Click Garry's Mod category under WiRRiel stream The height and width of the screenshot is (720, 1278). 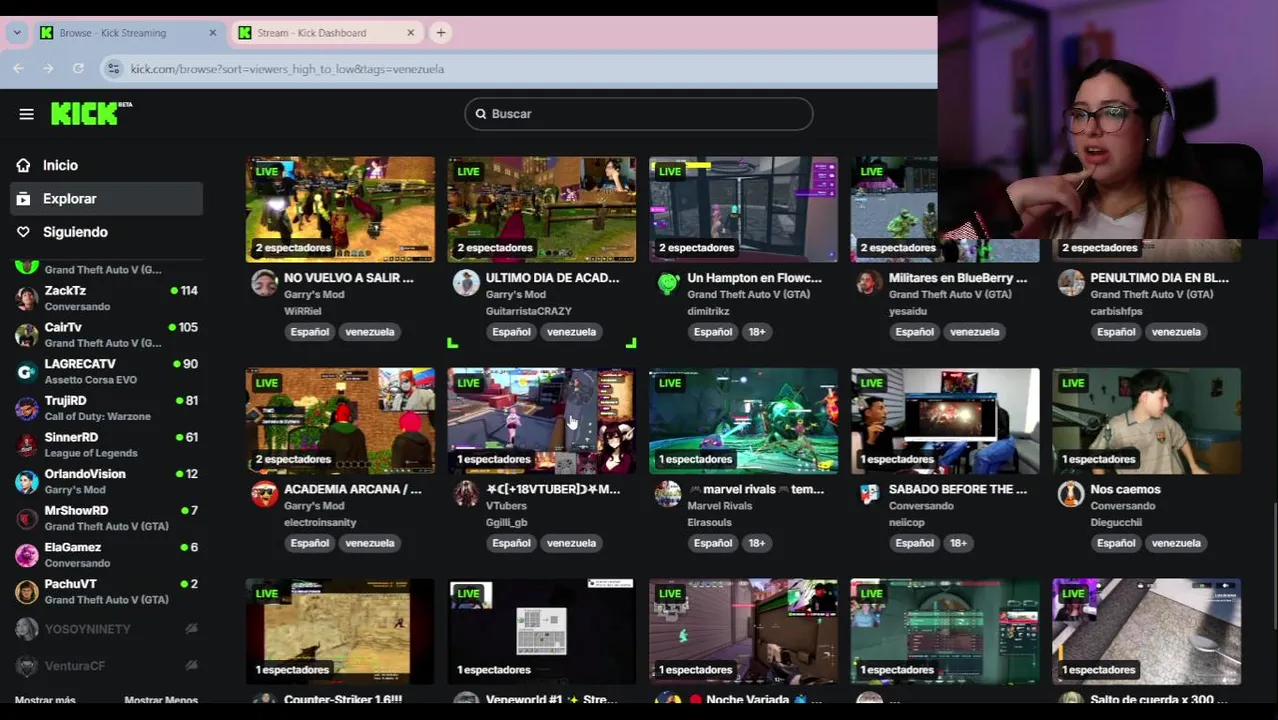point(315,295)
